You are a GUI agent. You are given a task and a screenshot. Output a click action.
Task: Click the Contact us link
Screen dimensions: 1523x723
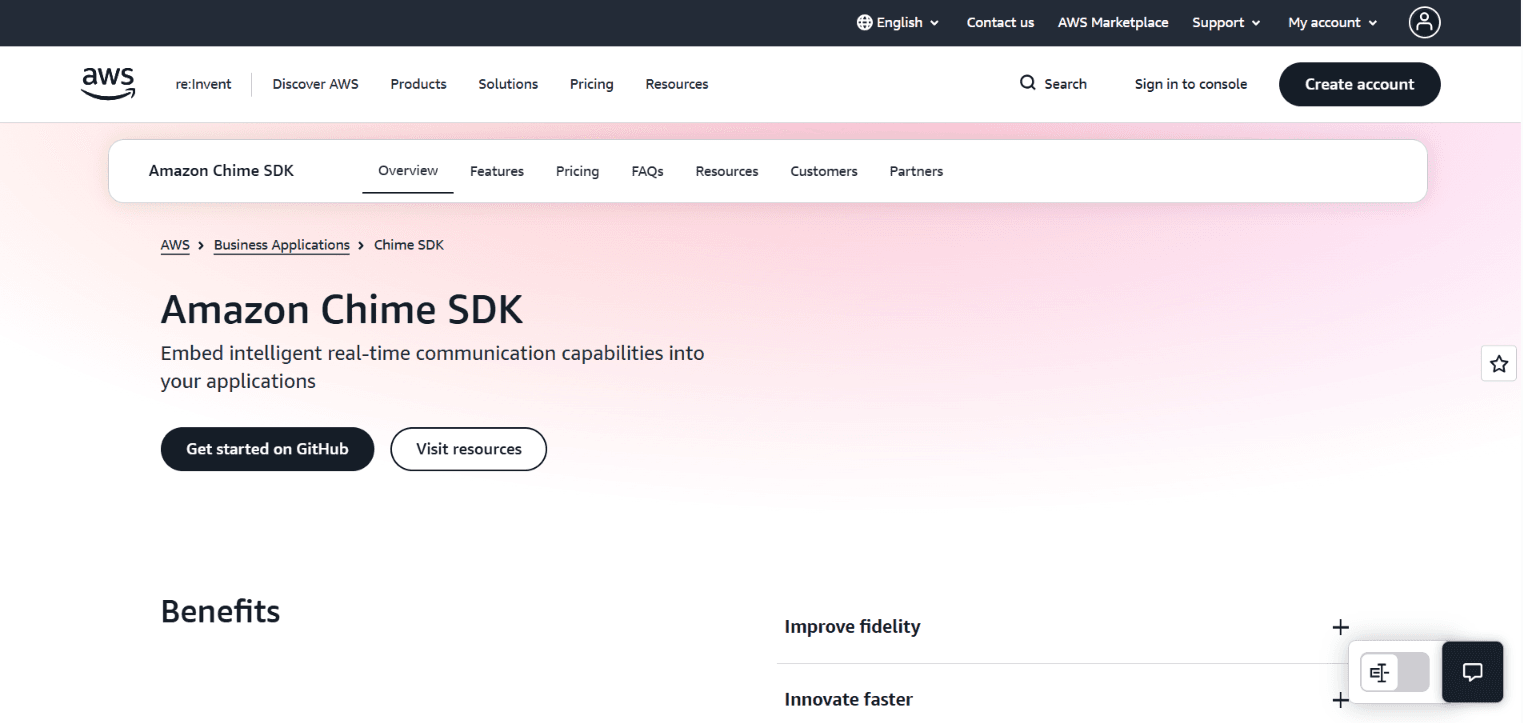point(1000,22)
